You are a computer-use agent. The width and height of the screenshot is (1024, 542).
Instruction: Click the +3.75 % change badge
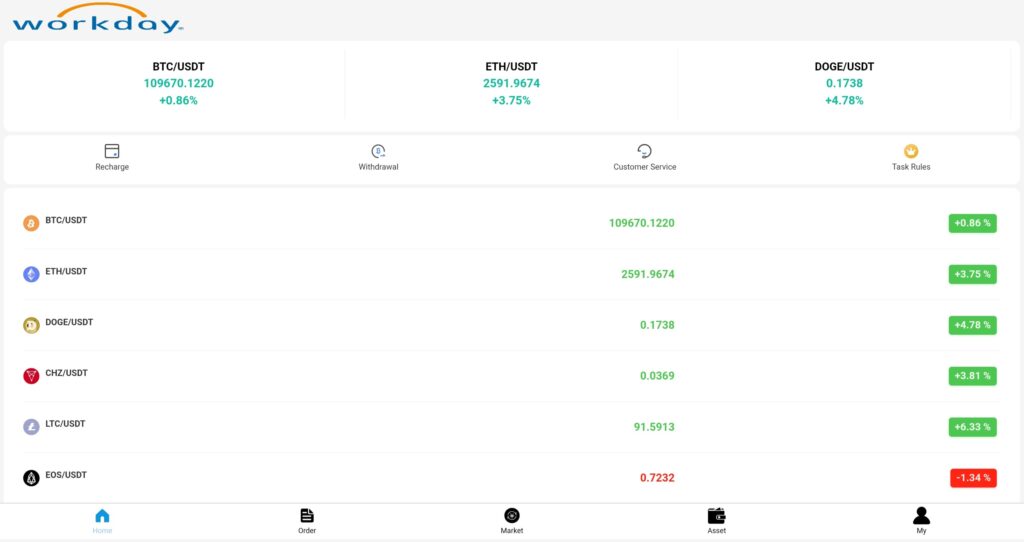pos(972,274)
